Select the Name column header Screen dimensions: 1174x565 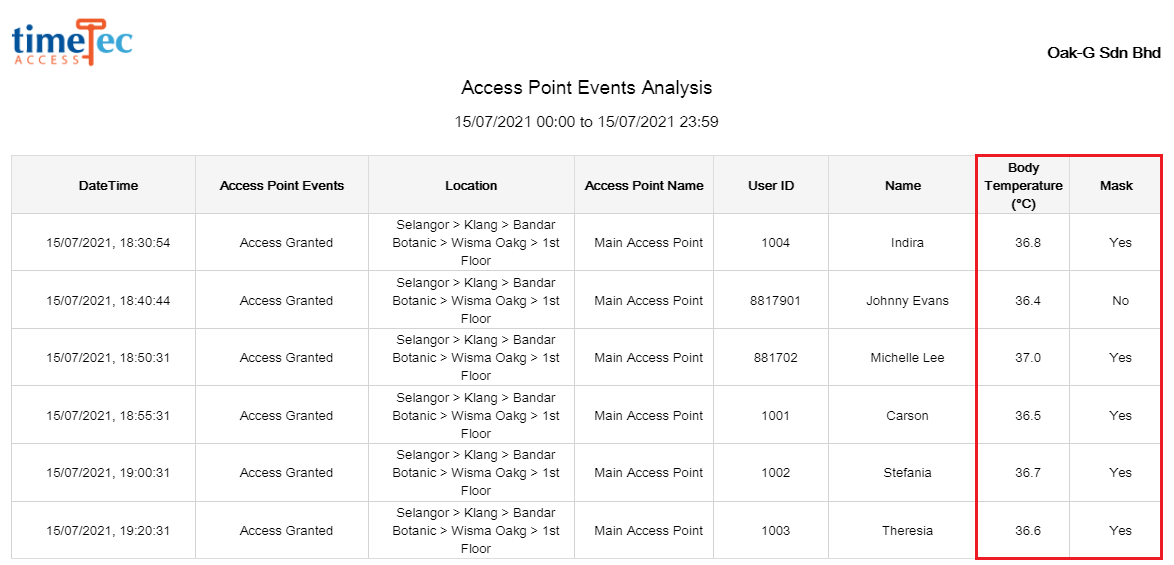click(x=903, y=185)
